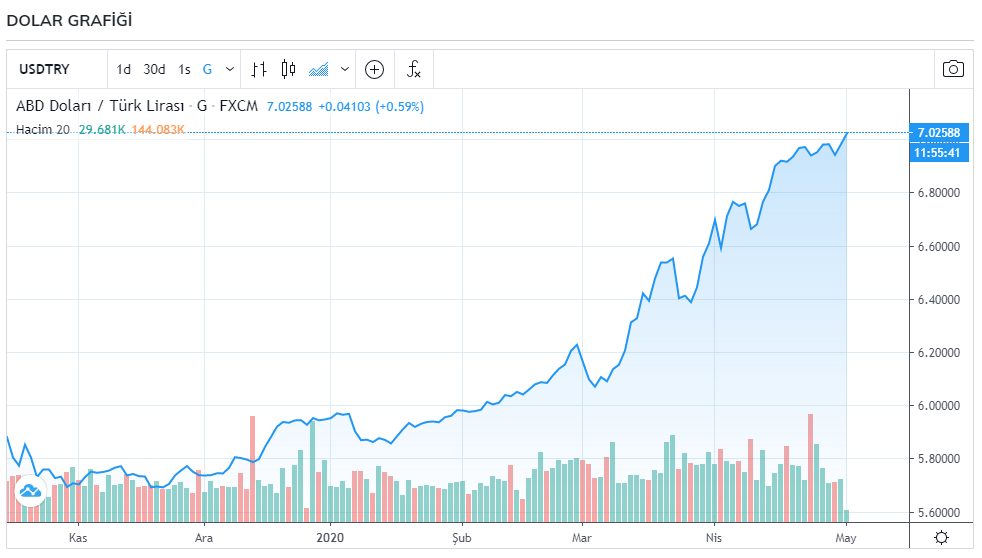Expand the time interval dropdown arrow
This screenshot has height=558, width=982.
[x=230, y=69]
